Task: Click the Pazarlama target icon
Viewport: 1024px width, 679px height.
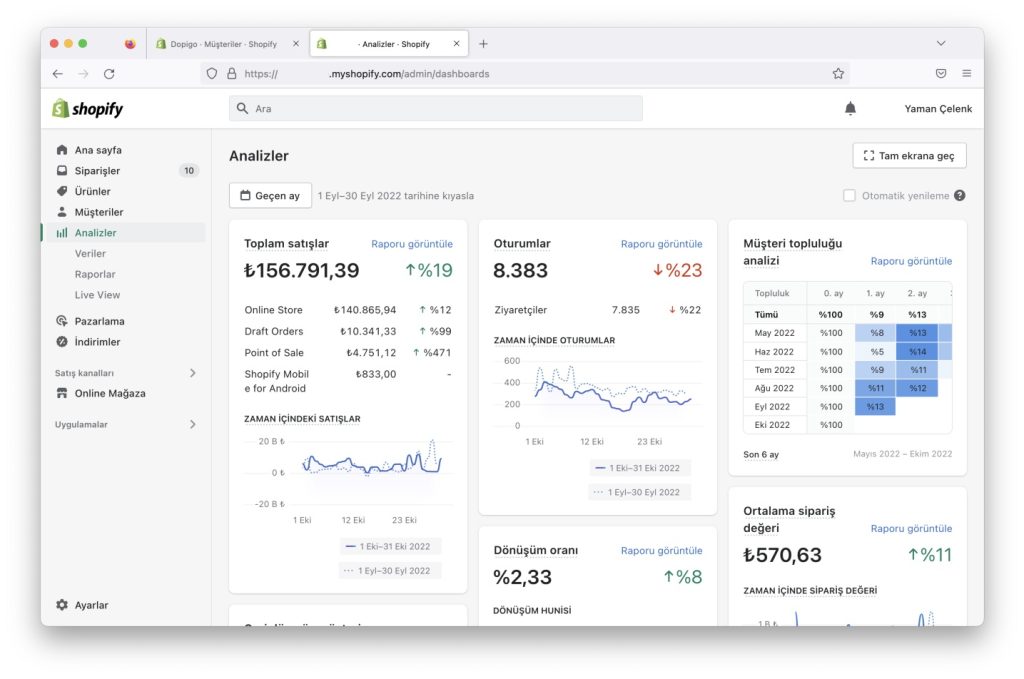Action: coord(62,321)
